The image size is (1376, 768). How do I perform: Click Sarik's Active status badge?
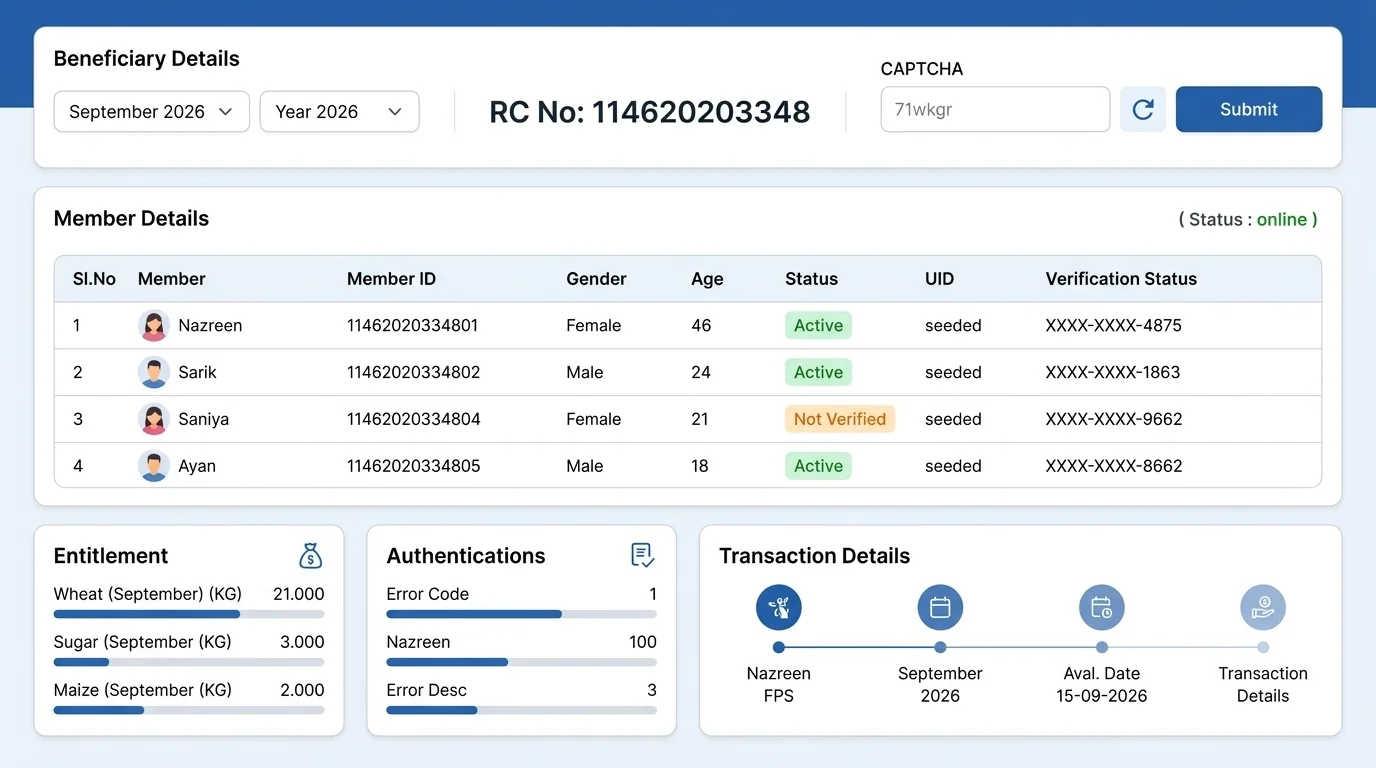(818, 372)
